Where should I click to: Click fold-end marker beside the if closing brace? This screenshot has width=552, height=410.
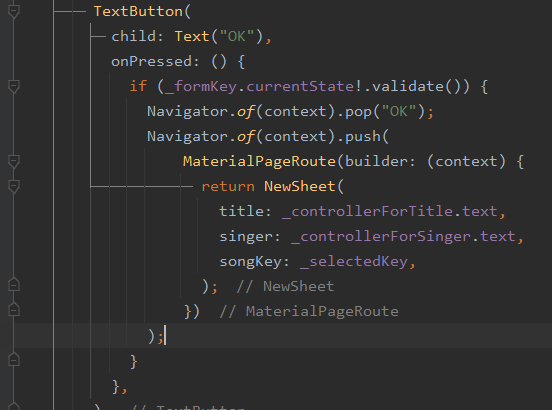(14, 359)
